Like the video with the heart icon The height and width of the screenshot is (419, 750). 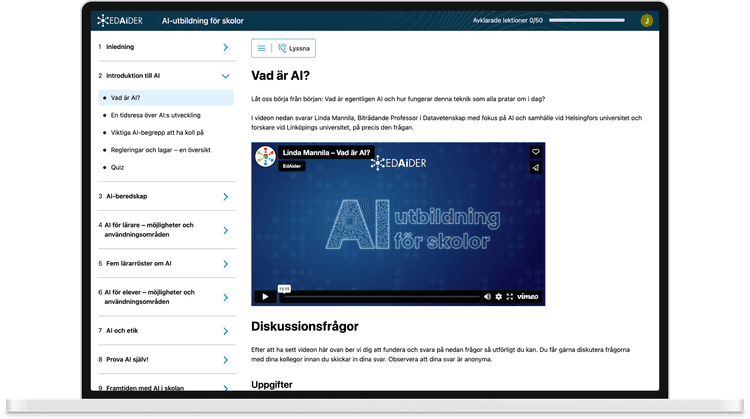point(535,152)
